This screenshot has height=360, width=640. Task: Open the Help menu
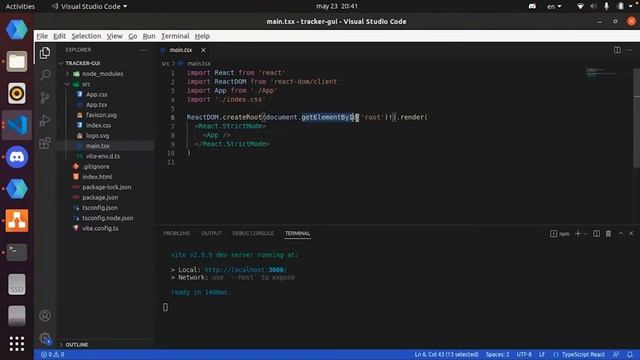[x=202, y=36]
